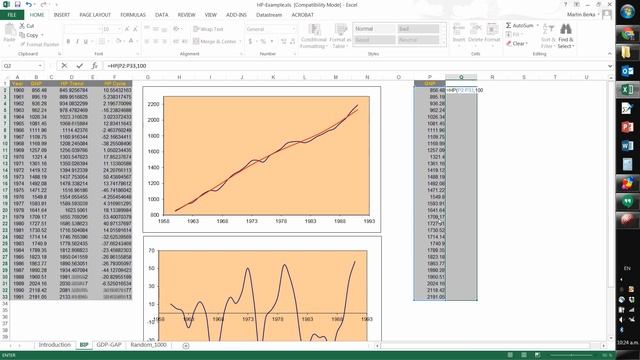Switch to the DATA ribbon tab
The image size is (640, 360).
(x=161, y=15)
